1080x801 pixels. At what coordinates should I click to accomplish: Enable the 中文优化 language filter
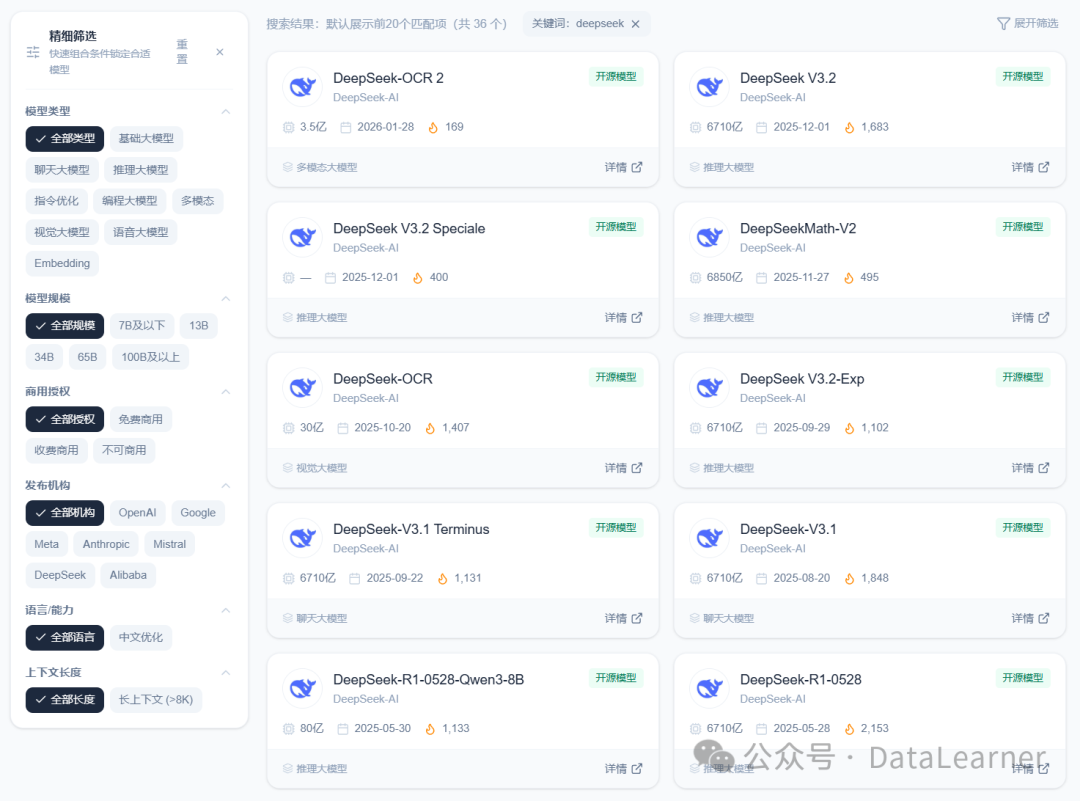(140, 637)
